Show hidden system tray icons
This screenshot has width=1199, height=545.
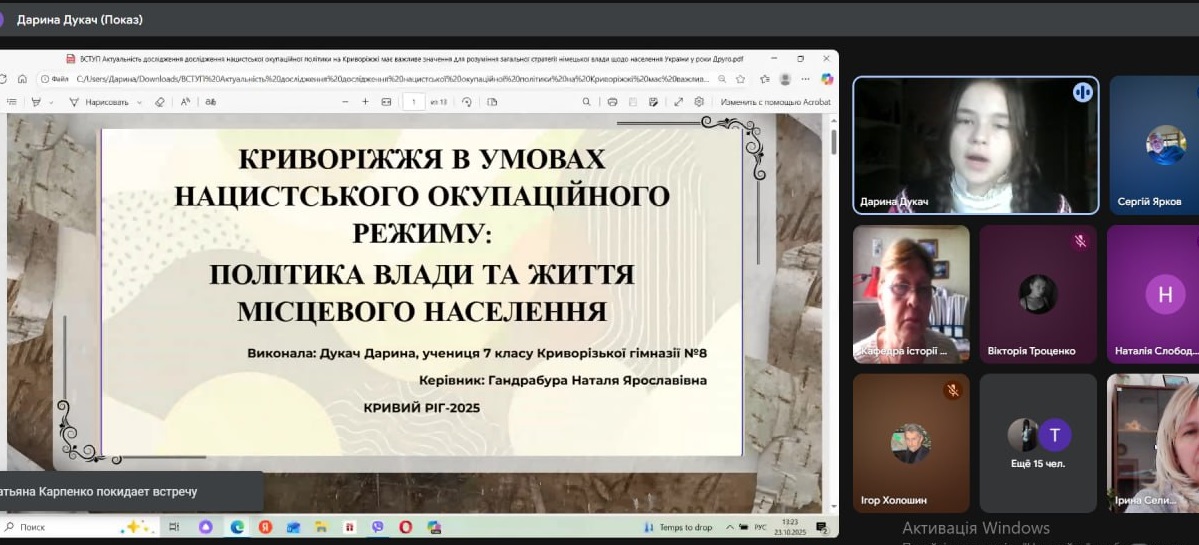click(x=729, y=527)
